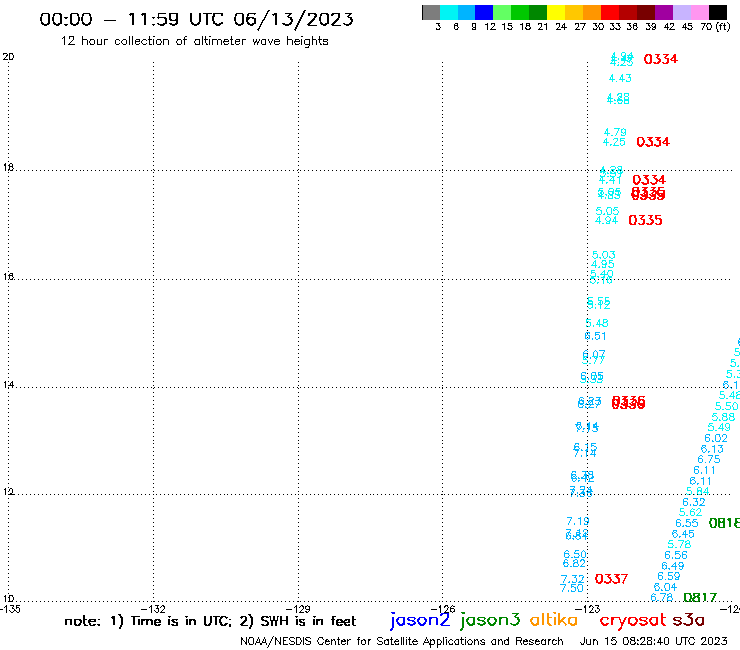Click the green time stamp '0817'

[x=700, y=598]
